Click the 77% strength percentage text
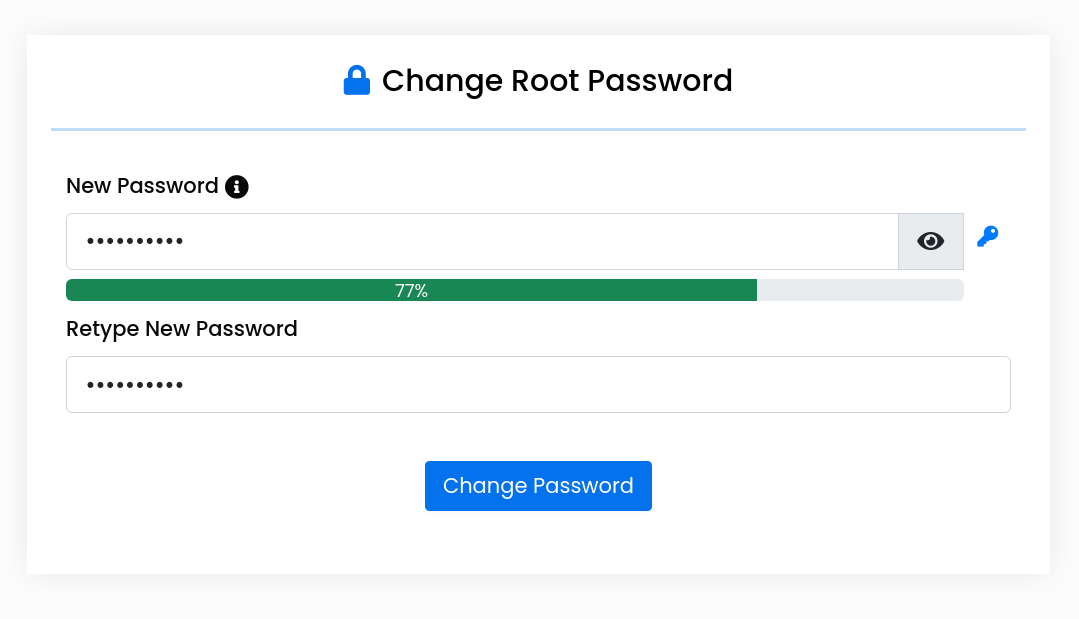Viewport: 1079px width, 619px height. (411, 291)
